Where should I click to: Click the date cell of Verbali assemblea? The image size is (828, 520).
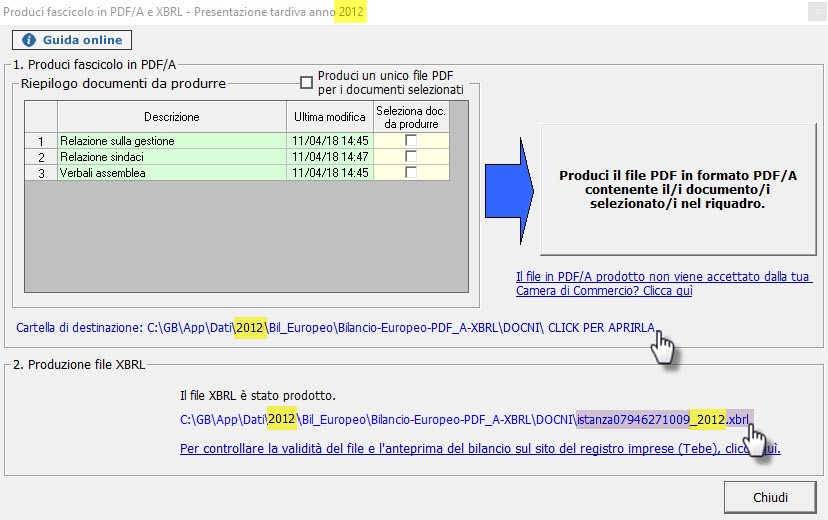point(330,173)
